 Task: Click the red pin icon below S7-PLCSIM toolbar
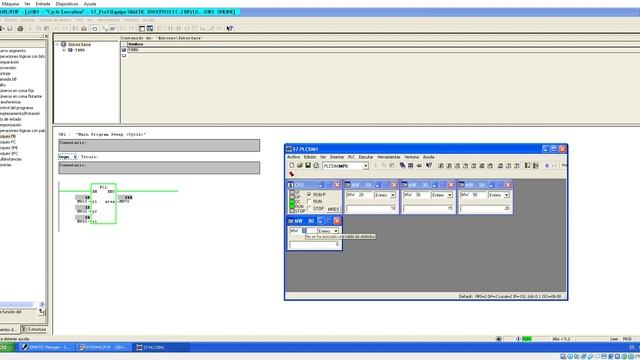click(x=291, y=174)
